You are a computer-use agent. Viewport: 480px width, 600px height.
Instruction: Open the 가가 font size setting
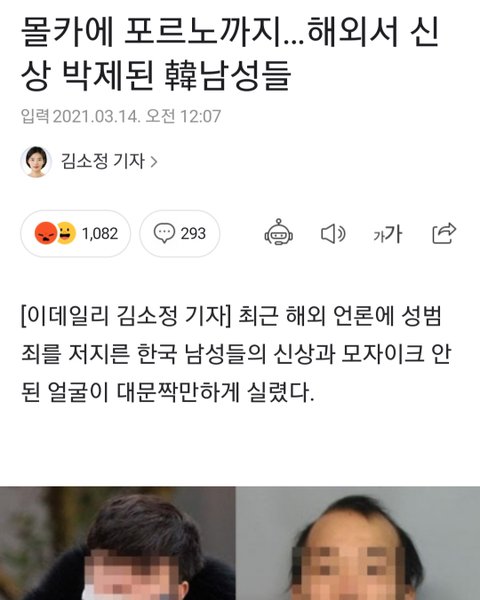(388, 234)
